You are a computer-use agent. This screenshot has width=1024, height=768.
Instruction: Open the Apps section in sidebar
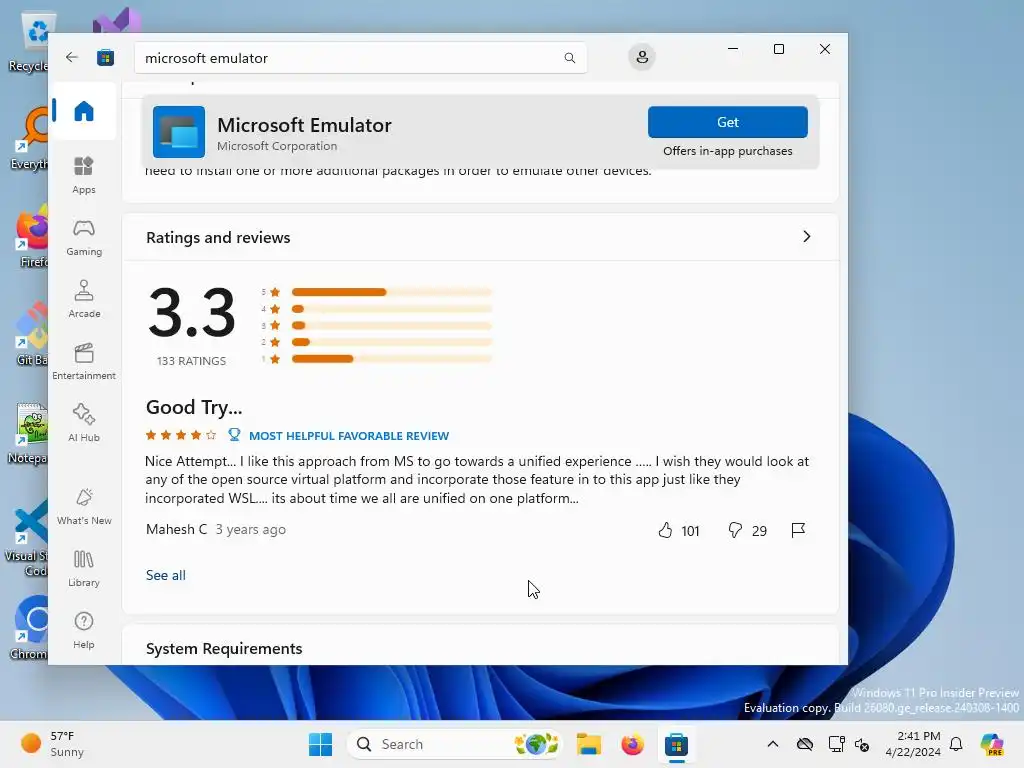[84, 175]
